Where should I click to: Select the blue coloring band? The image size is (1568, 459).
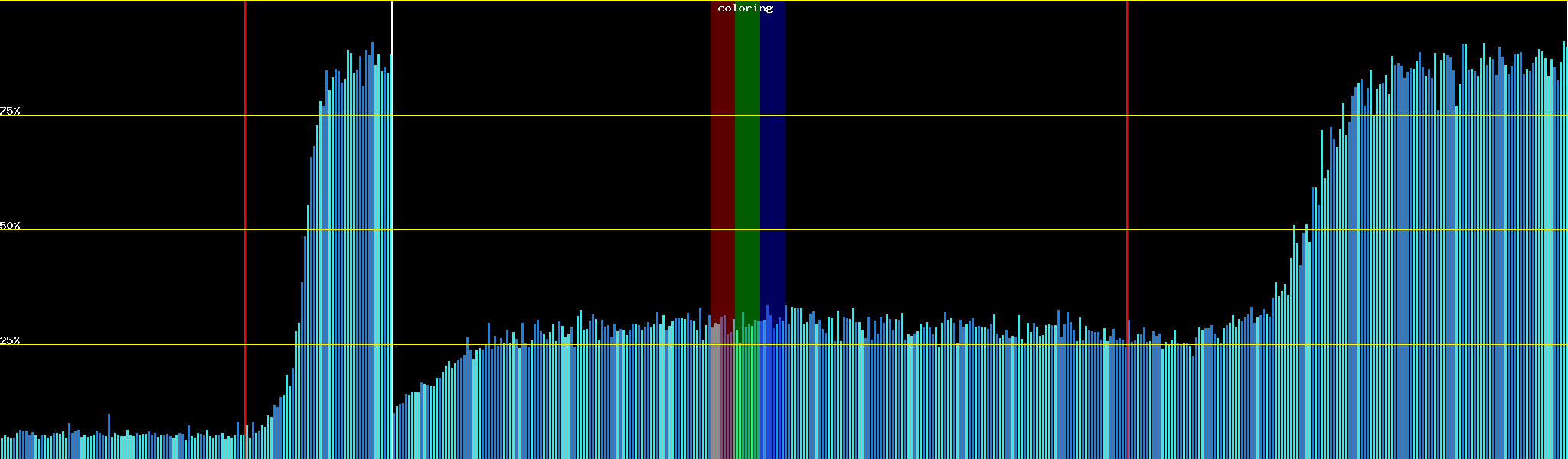coord(772,153)
